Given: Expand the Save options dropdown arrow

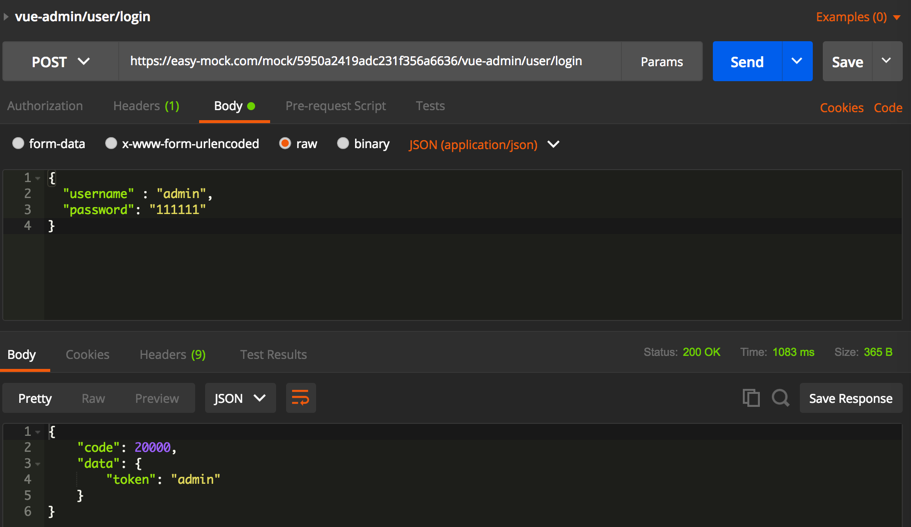Looking at the screenshot, I should coord(886,62).
